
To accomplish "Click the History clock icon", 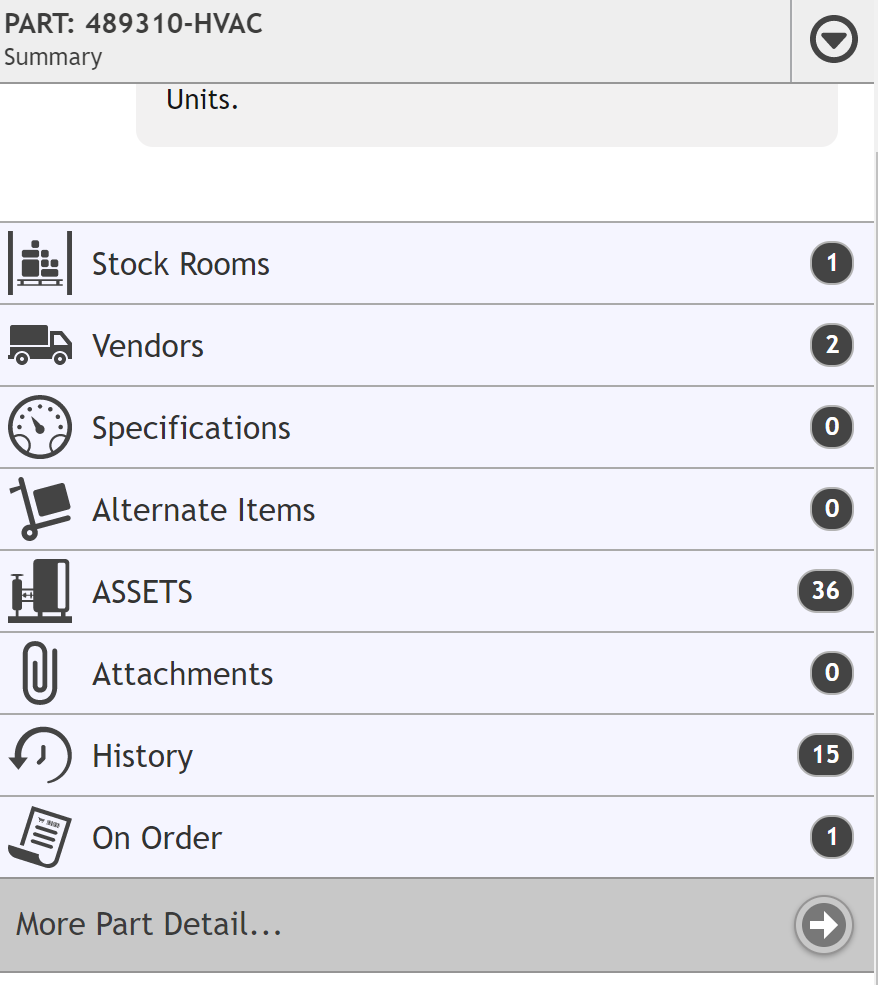I will 40,755.
